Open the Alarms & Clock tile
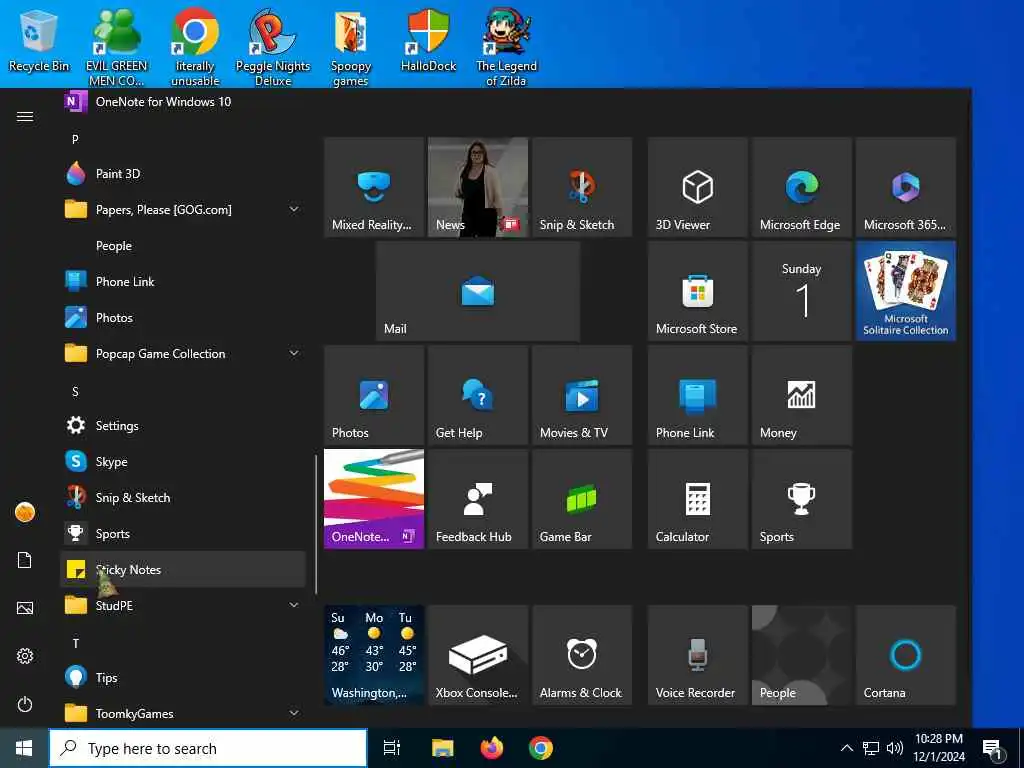This screenshot has width=1024, height=768. [x=582, y=655]
